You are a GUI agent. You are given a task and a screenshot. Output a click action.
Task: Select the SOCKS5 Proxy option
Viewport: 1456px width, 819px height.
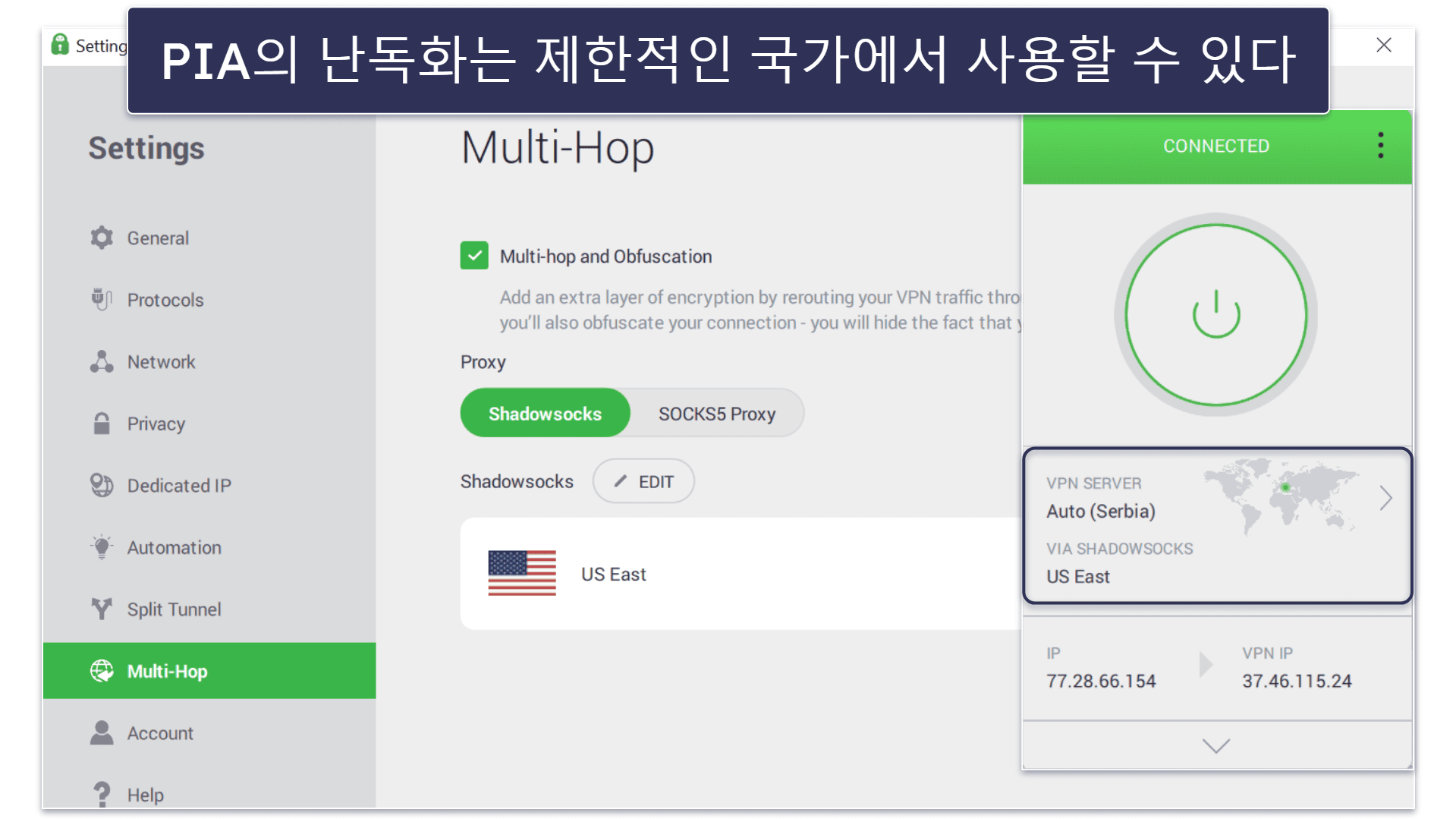(x=717, y=414)
